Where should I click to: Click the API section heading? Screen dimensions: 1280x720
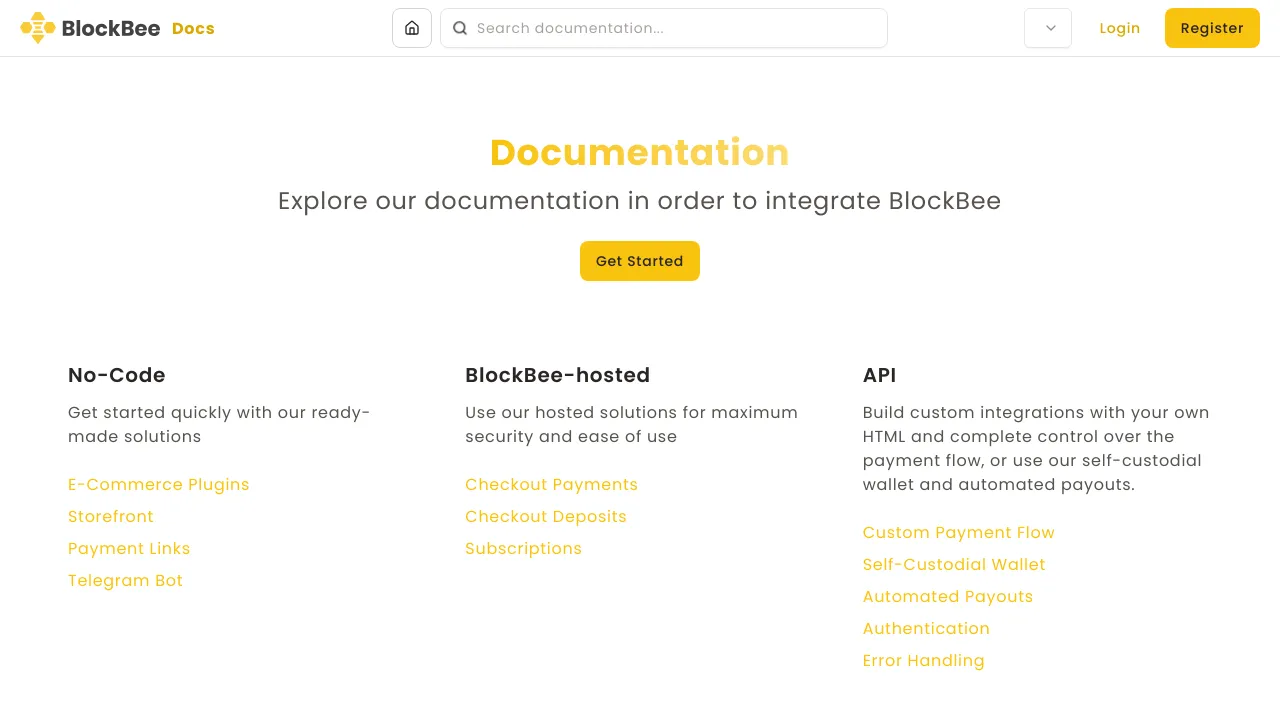pos(880,375)
